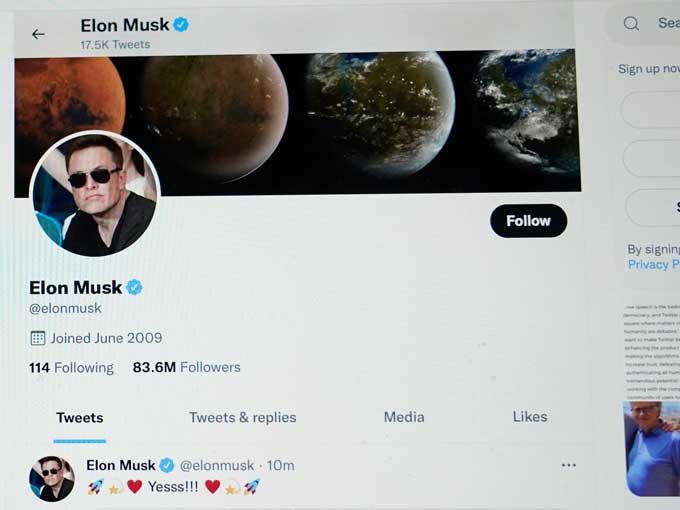Click the back arrow icon
The height and width of the screenshot is (510, 680).
pyautogui.click(x=38, y=34)
